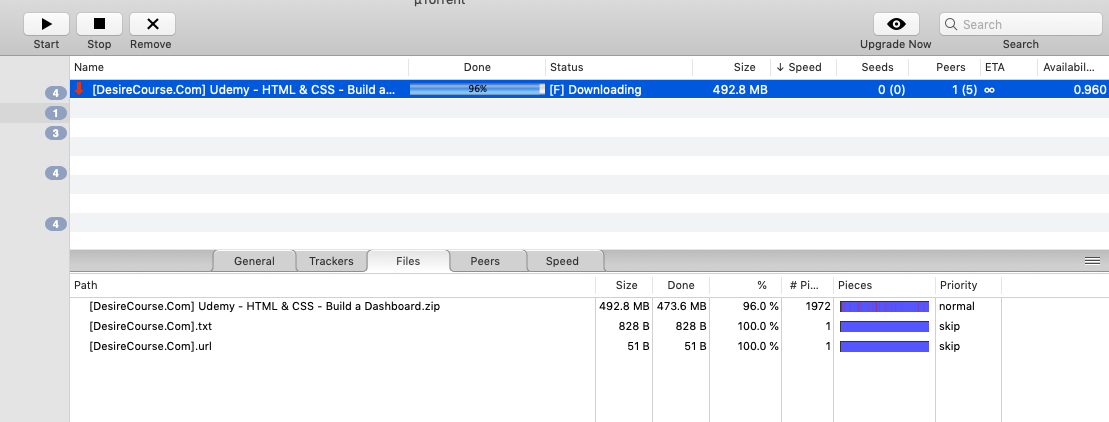Viewport: 1109px width, 422px height.
Task: Sort torrents by Name column
Action: click(239, 67)
